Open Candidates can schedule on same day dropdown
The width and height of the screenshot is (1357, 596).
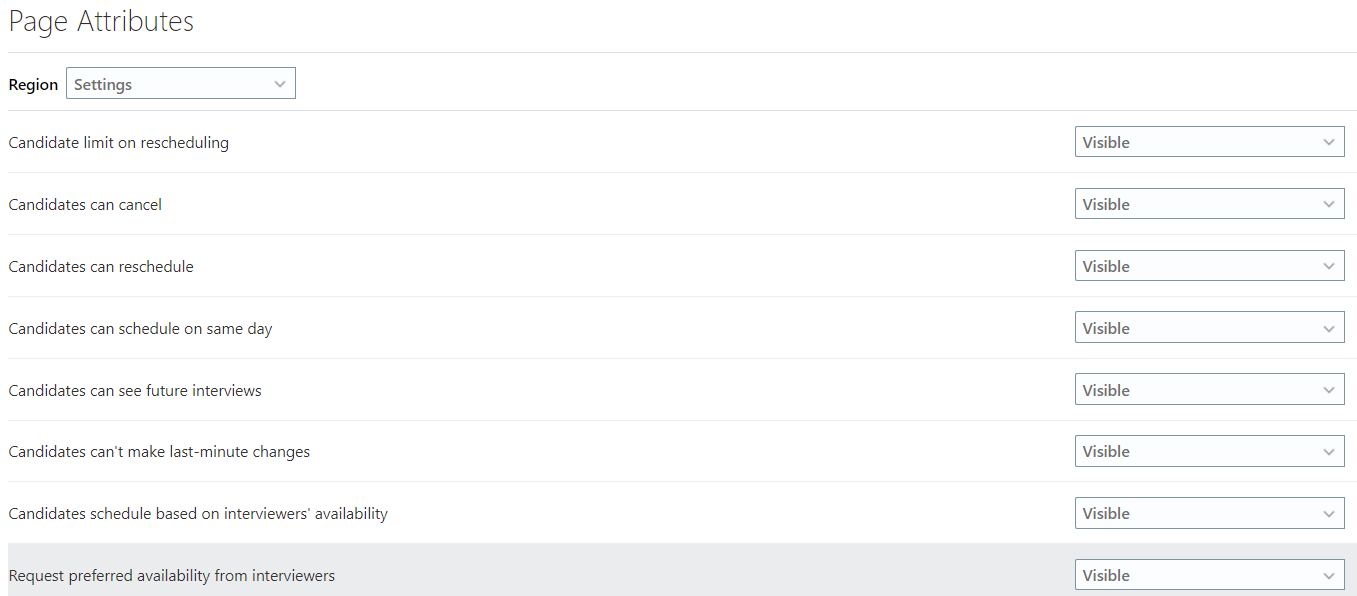click(x=1209, y=328)
